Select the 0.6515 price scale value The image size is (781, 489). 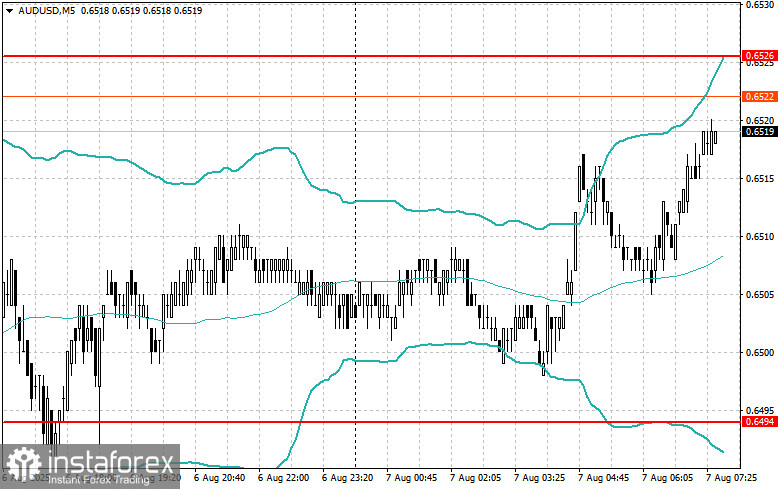pyautogui.click(x=760, y=178)
